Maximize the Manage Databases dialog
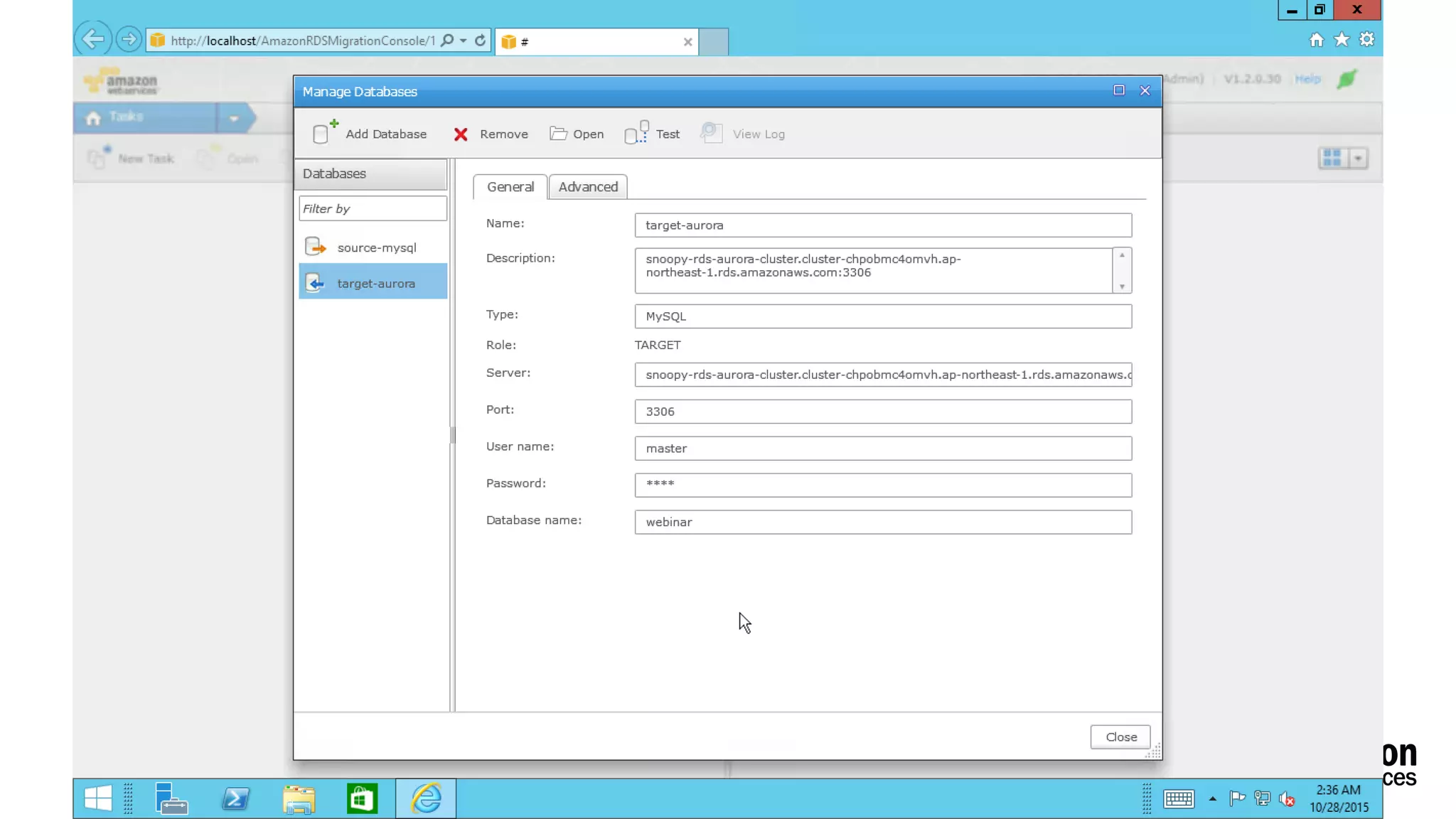 pyautogui.click(x=1119, y=90)
